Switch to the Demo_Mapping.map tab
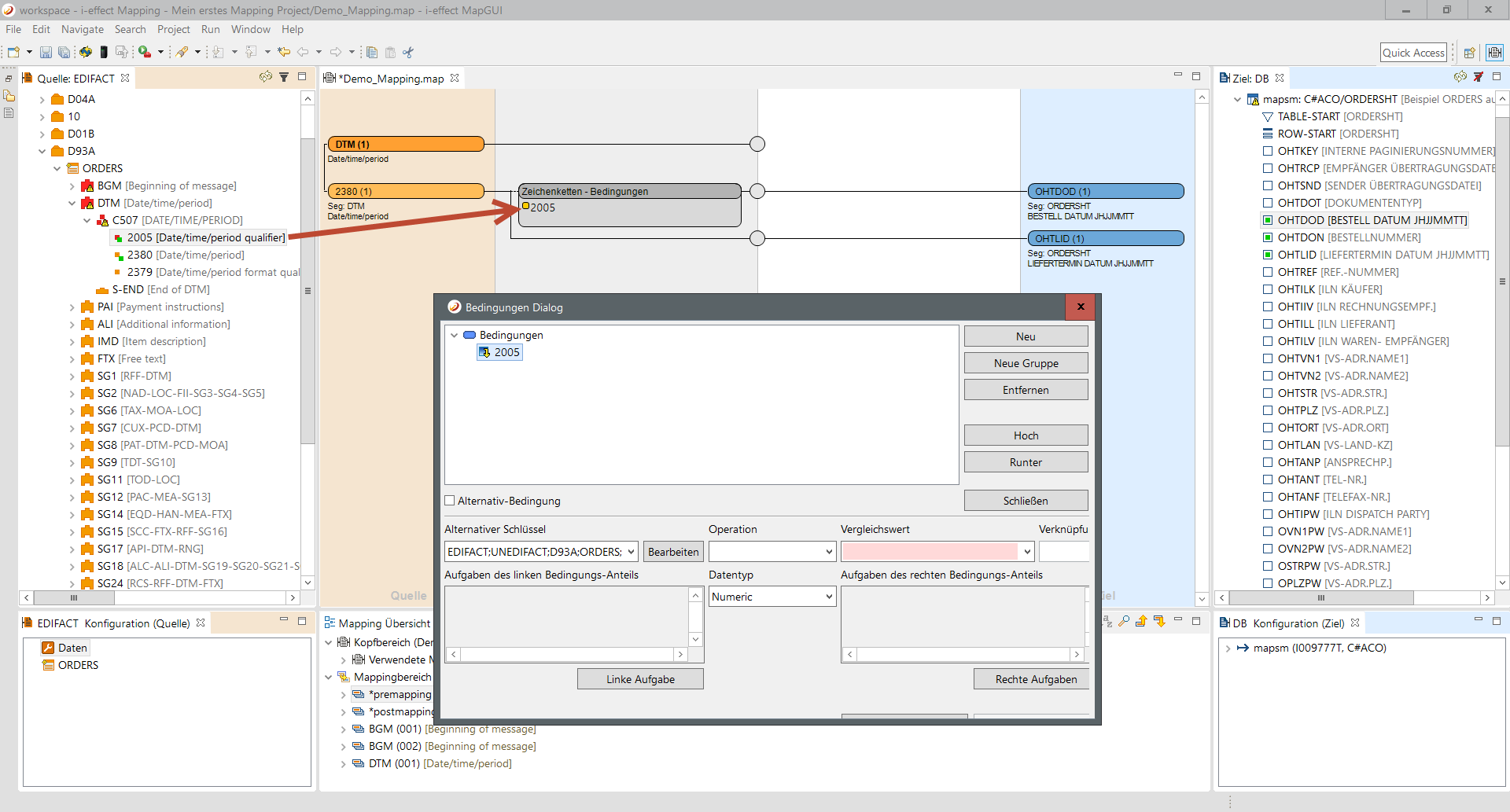 [x=391, y=79]
